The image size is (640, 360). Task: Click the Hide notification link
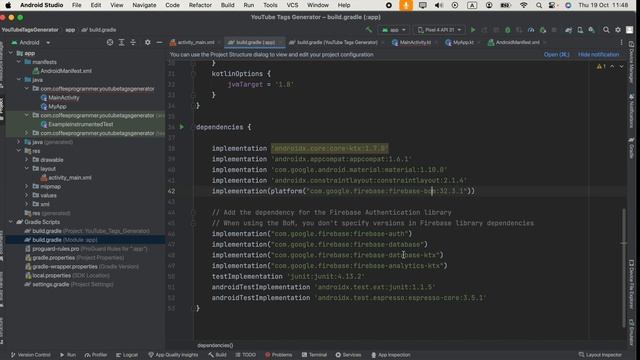point(598,54)
